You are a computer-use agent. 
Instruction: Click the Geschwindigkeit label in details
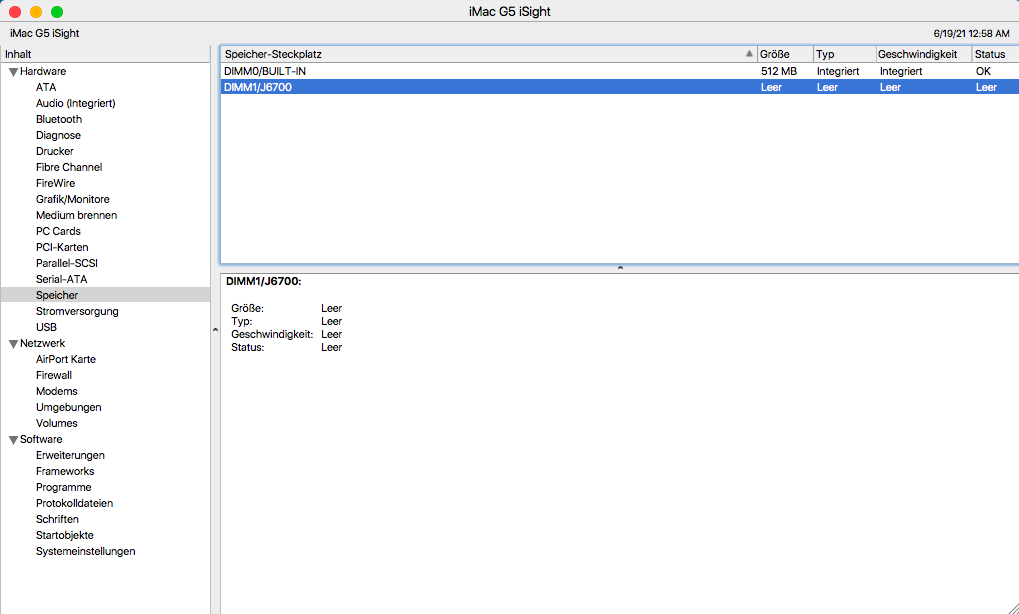[x=272, y=335]
